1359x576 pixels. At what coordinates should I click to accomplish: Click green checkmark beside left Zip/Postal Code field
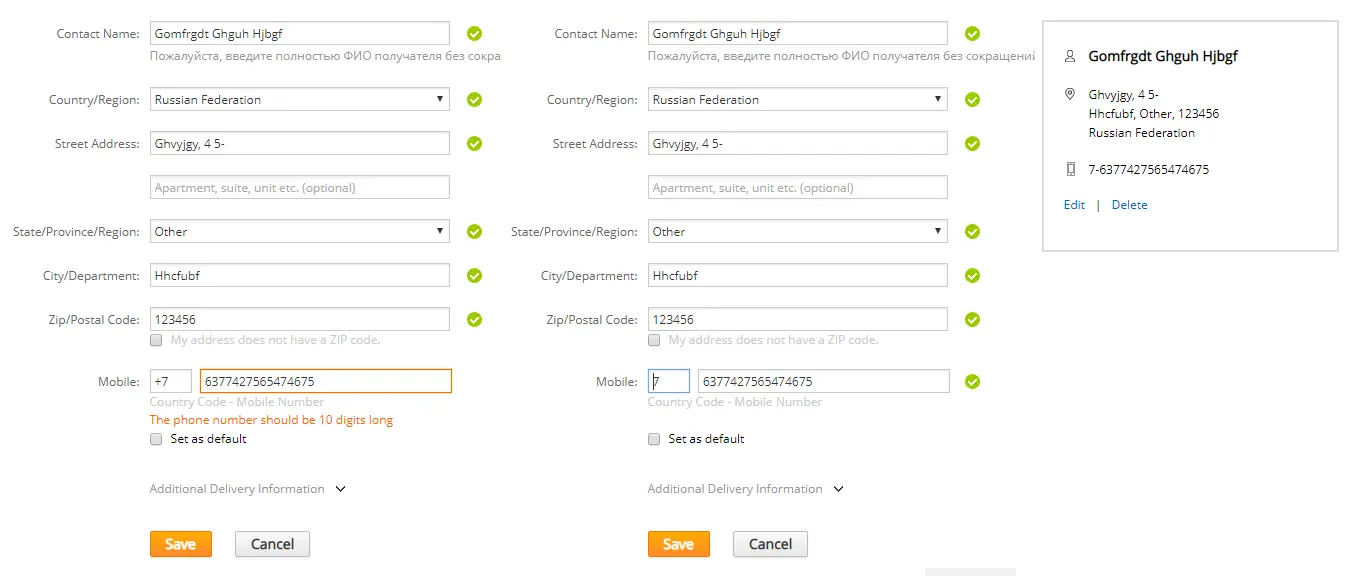(x=475, y=319)
